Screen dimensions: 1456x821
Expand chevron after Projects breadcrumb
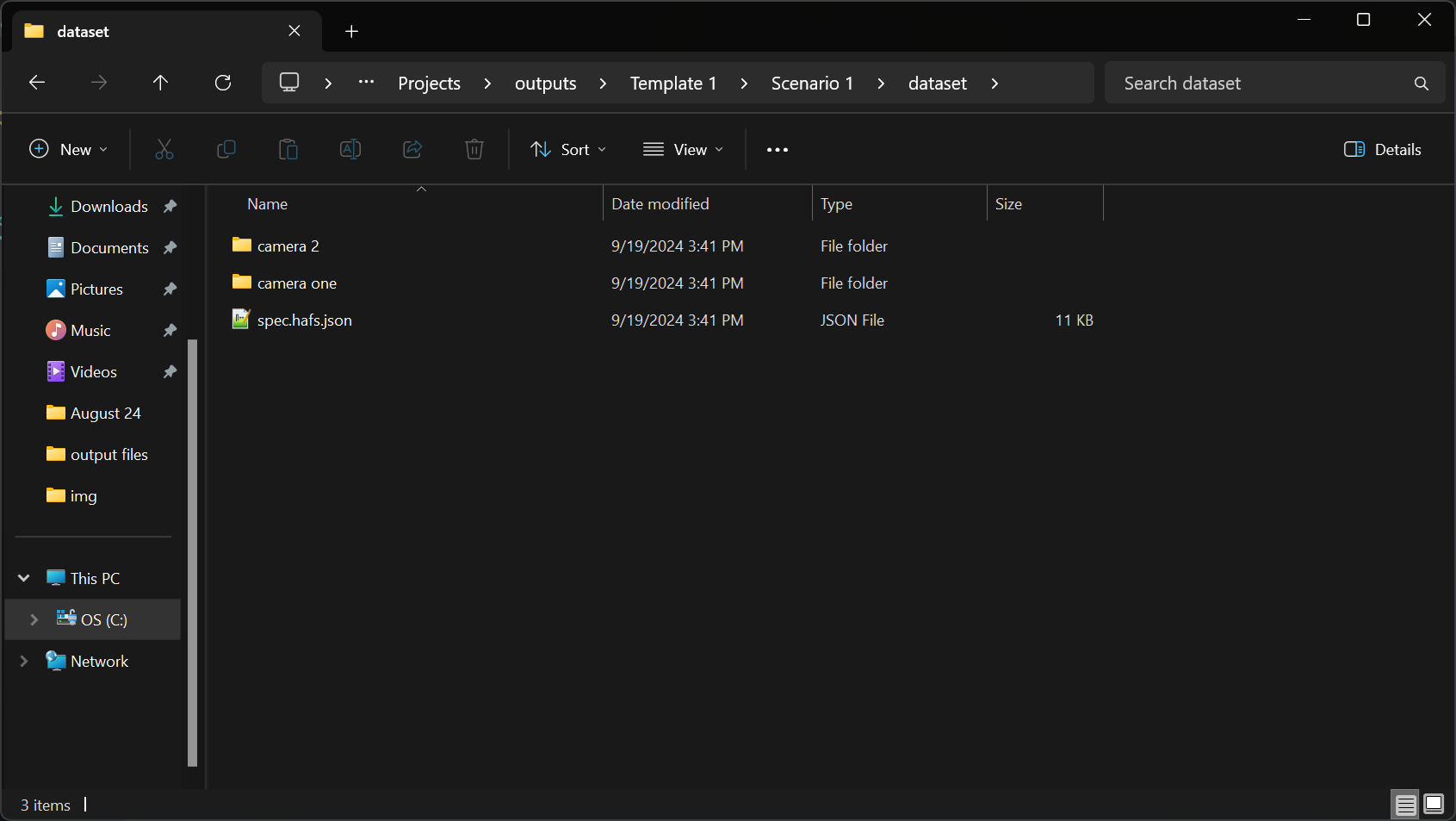(488, 83)
